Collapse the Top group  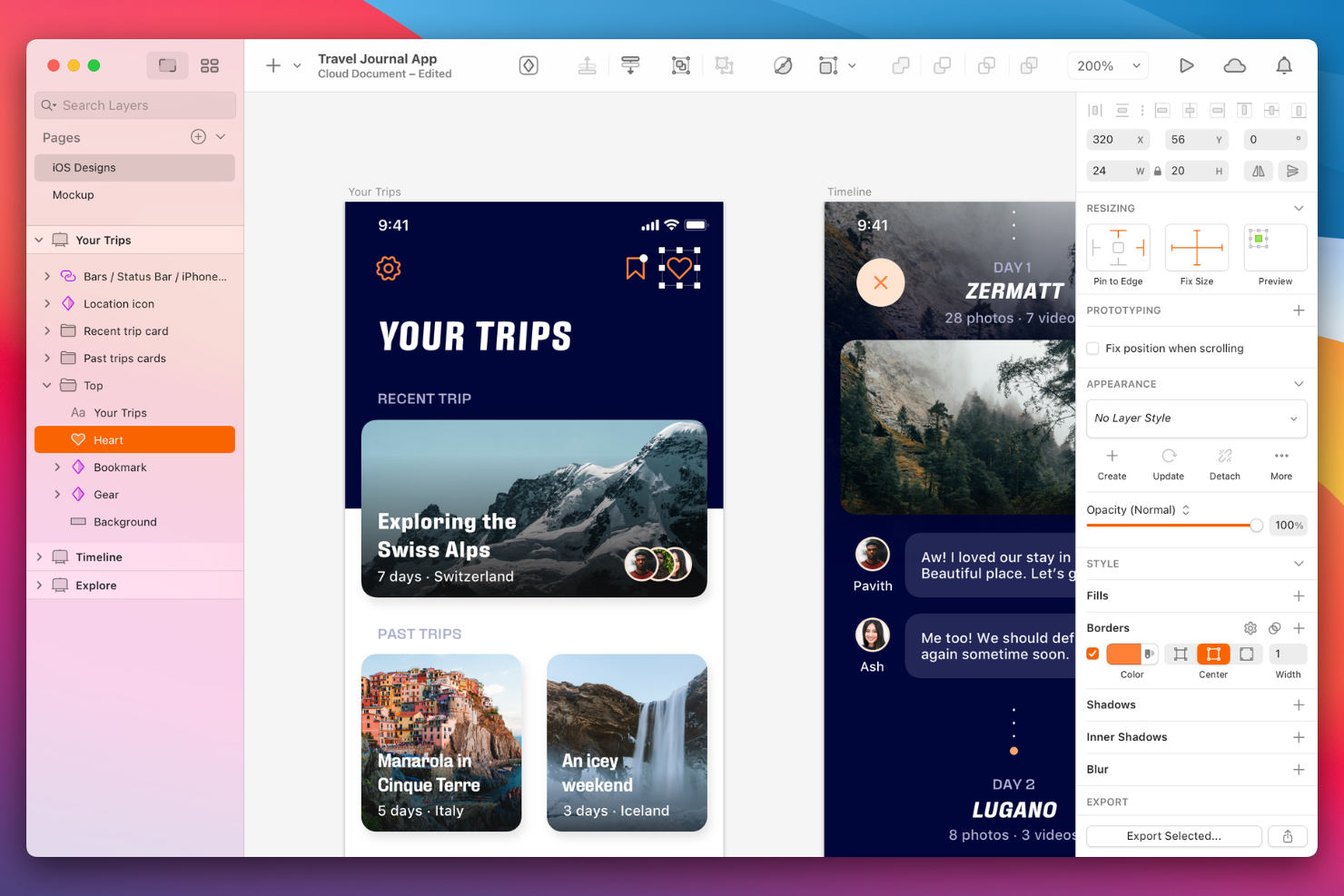[x=47, y=385]
